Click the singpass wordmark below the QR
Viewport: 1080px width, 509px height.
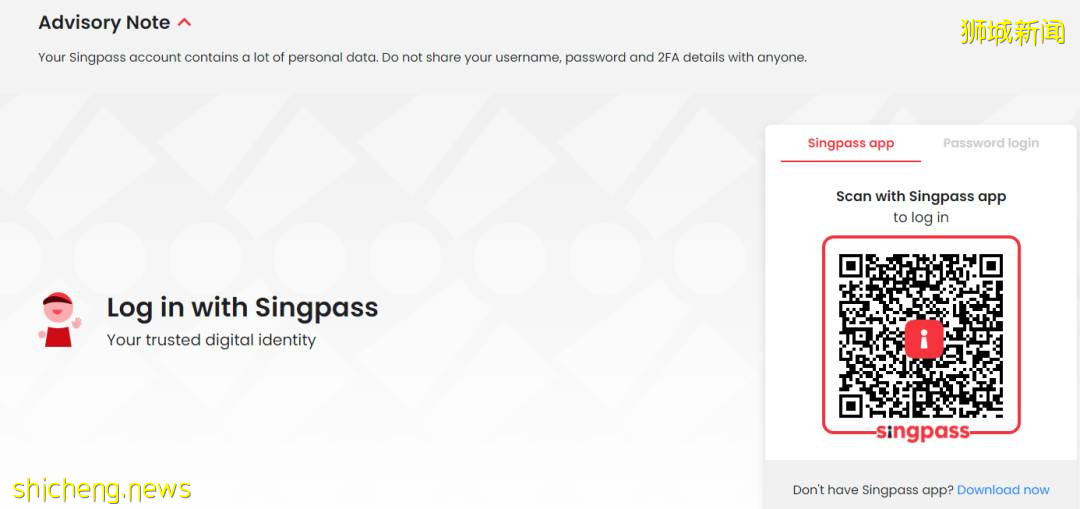tap(922, 432)
